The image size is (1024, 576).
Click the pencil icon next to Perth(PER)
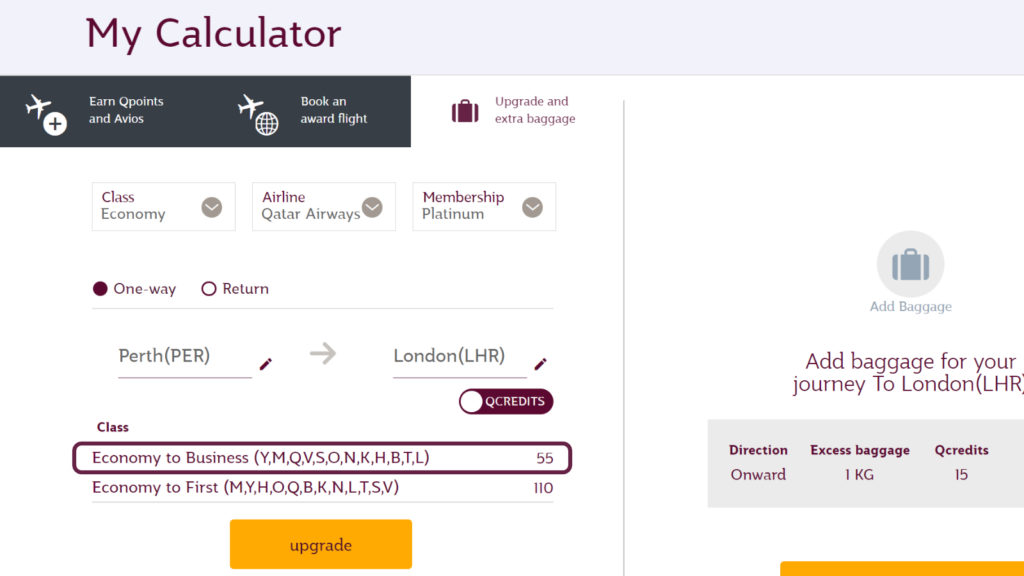(x=265, y=364)
